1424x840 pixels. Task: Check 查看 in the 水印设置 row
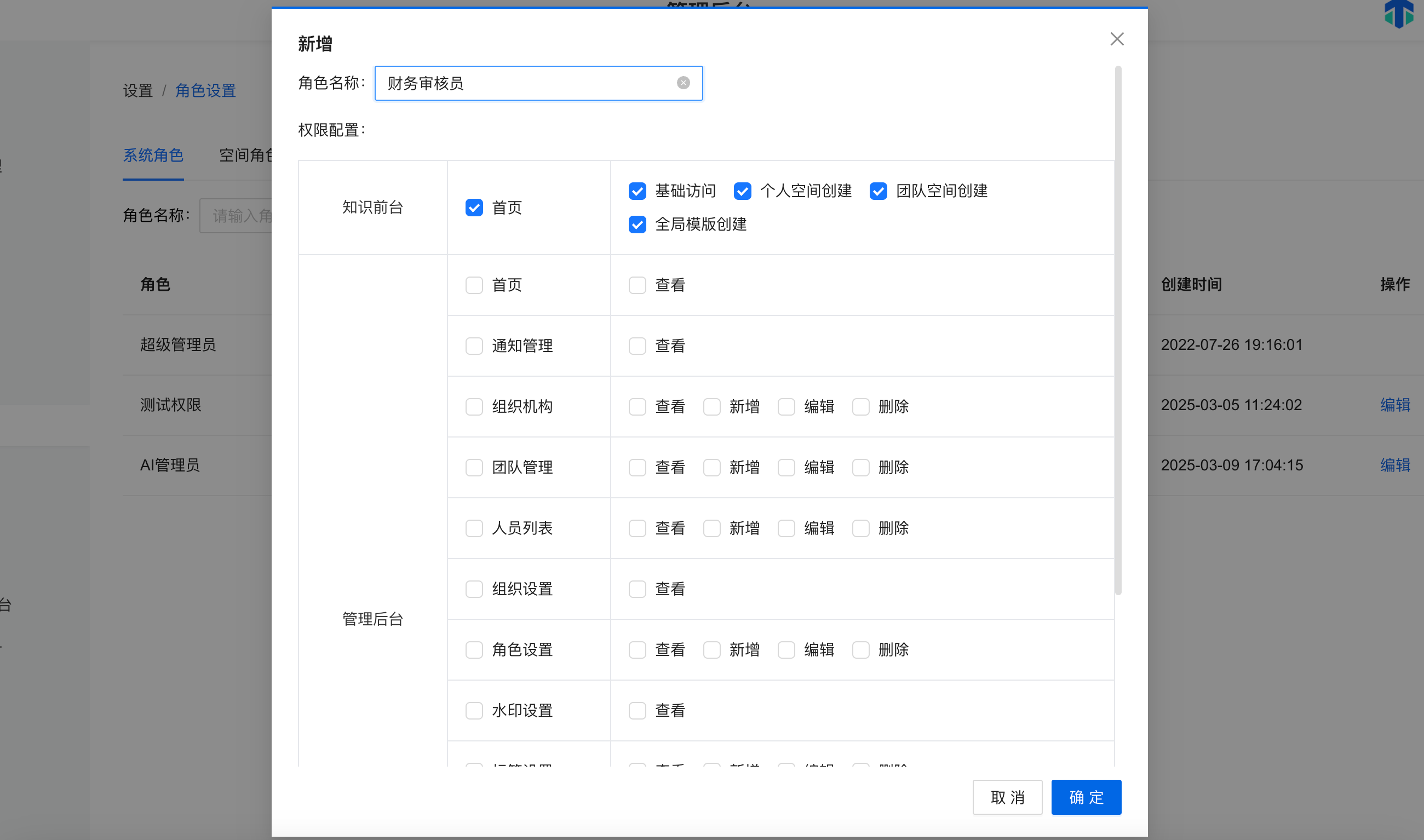pyautogui.click(x=637, y=711)
